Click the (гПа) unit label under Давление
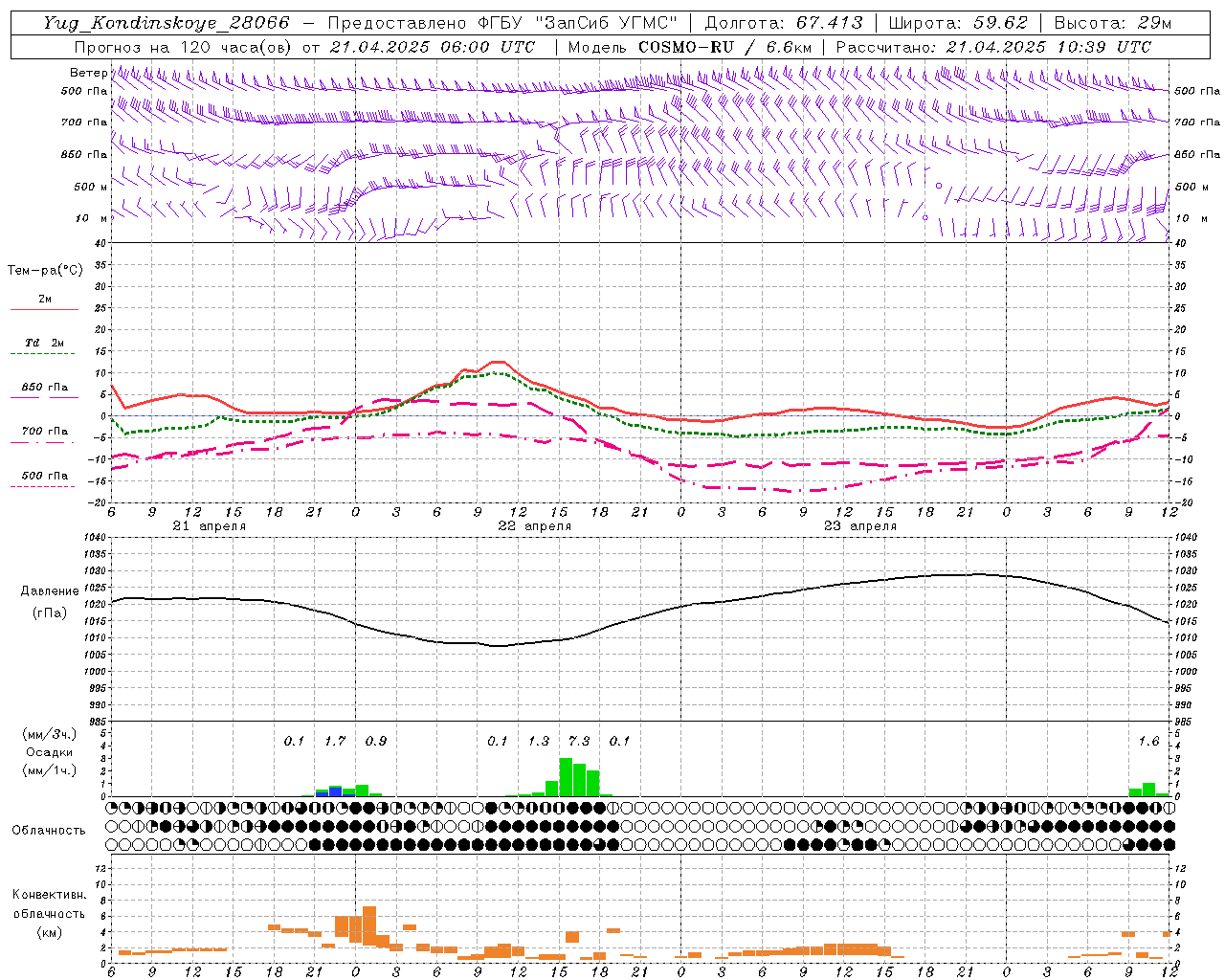This screenshot has height=980, width=1225. pos(50,613)
